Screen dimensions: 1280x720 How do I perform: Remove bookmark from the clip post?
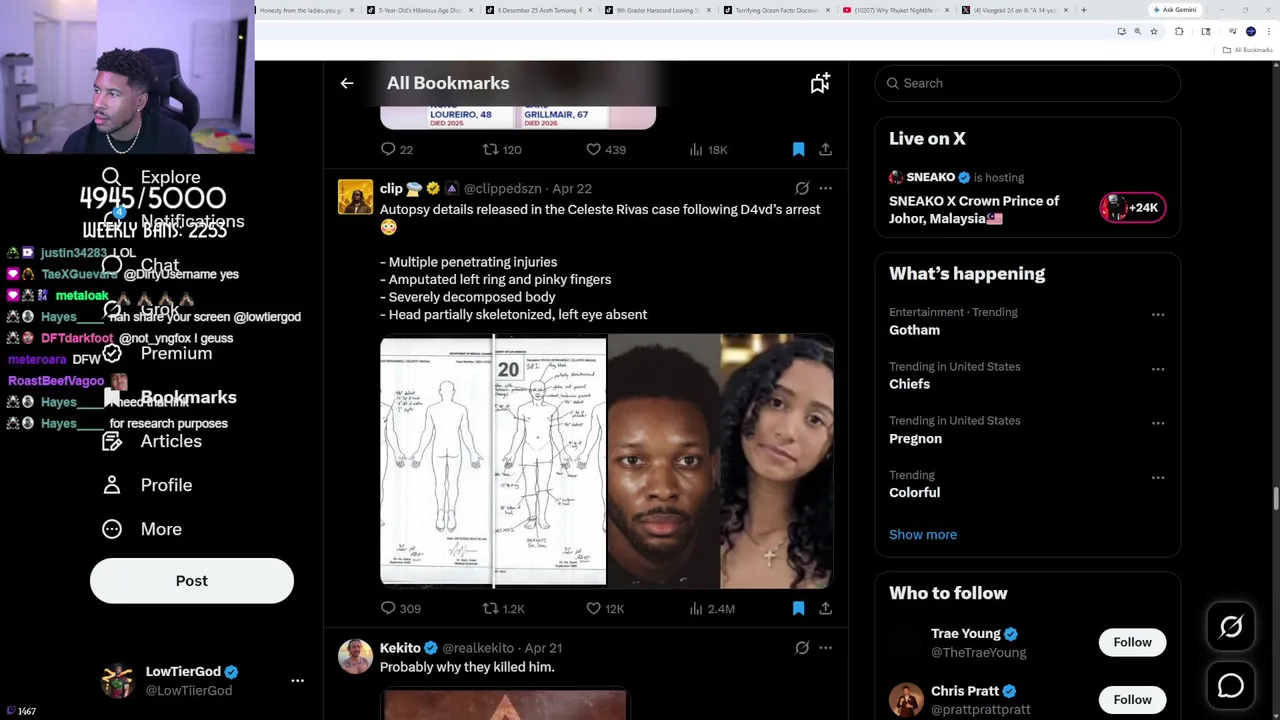point(798,608)
